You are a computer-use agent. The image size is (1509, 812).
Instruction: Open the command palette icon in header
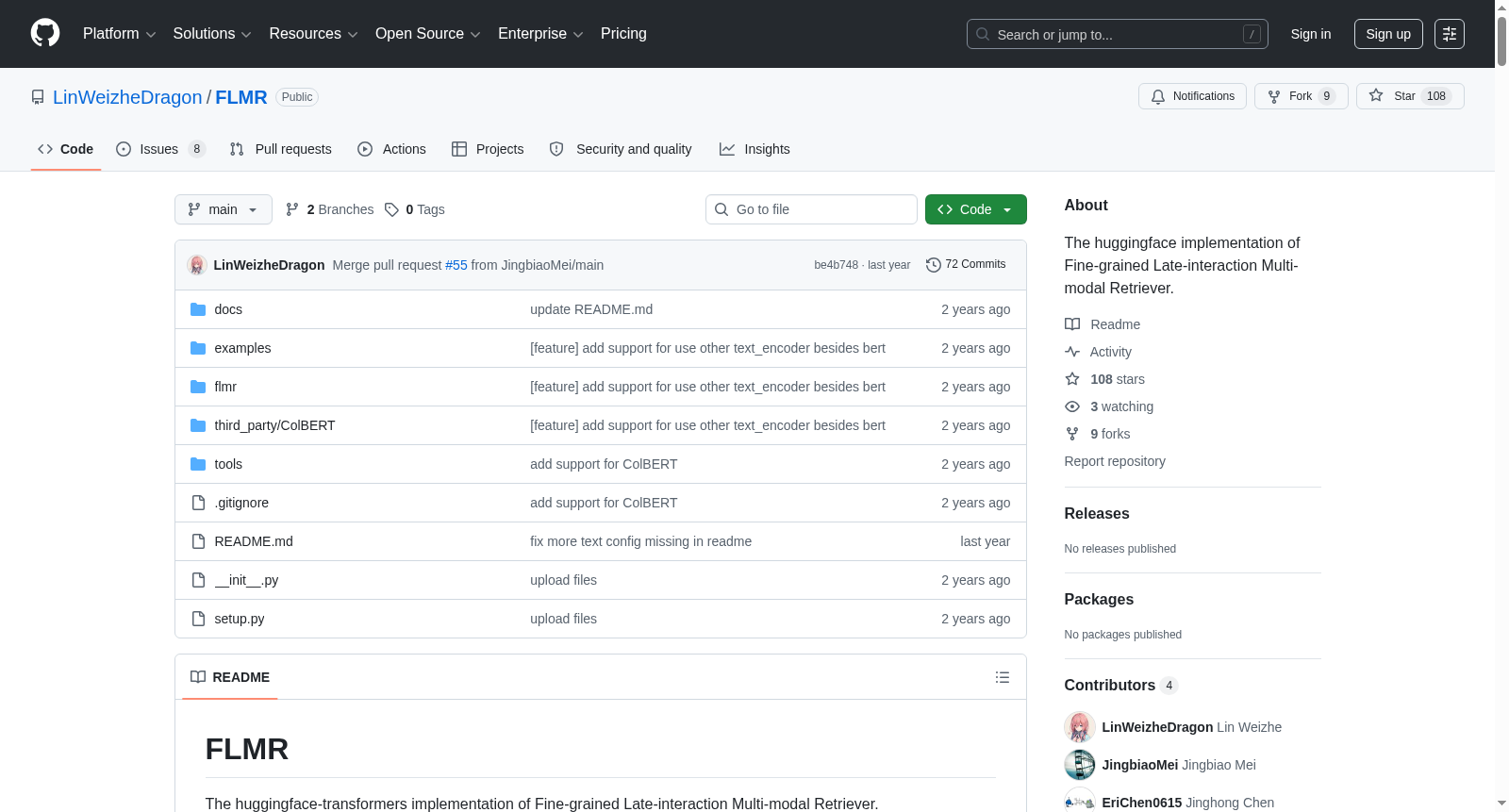pyautogui.click(x=1450, y=34)
